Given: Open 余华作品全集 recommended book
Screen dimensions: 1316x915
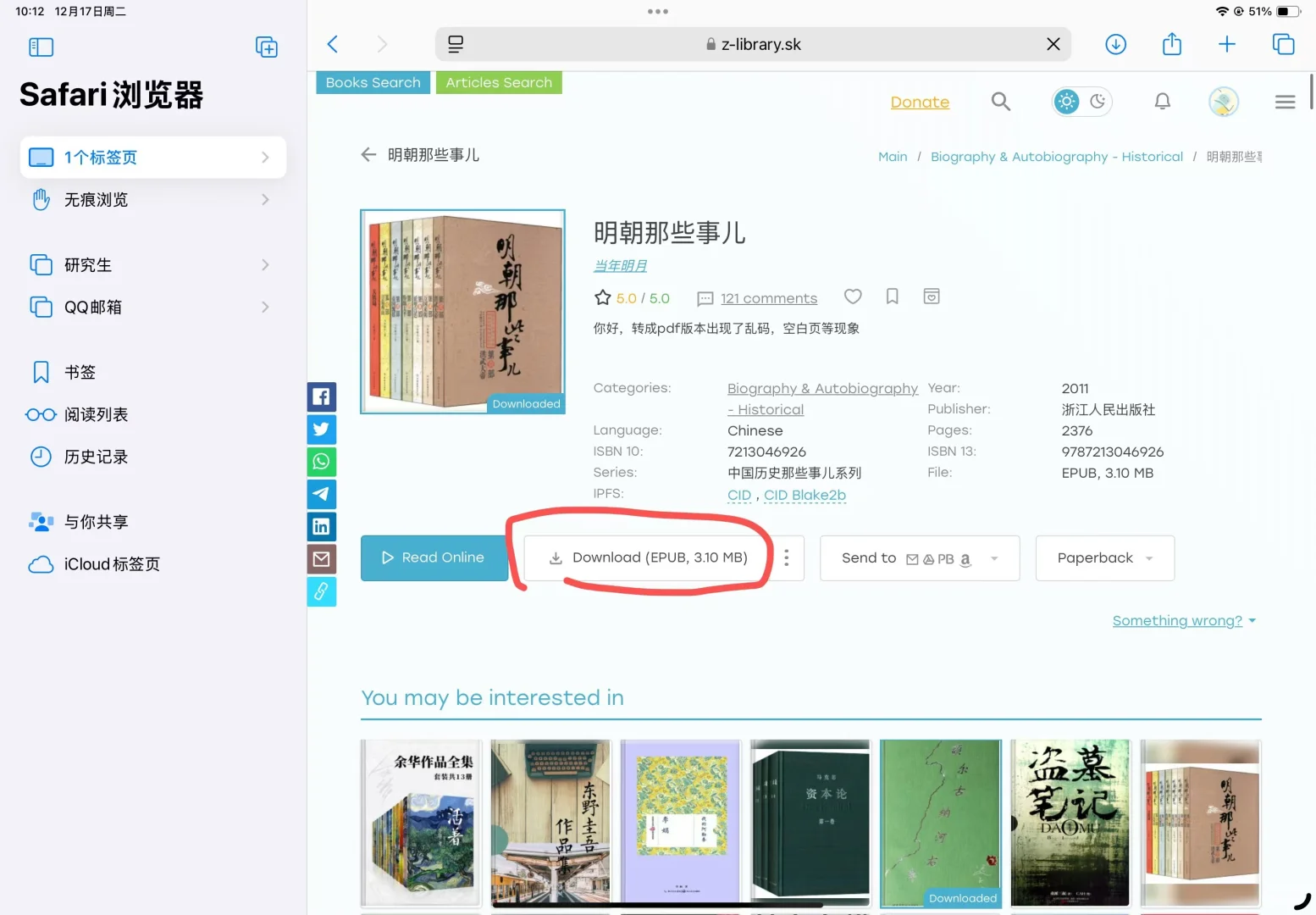Looking at the screenshot, I should [x=421, y=823].
